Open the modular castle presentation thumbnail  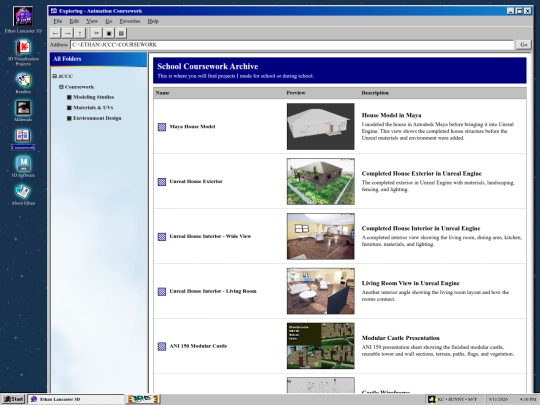pos(321,346)
